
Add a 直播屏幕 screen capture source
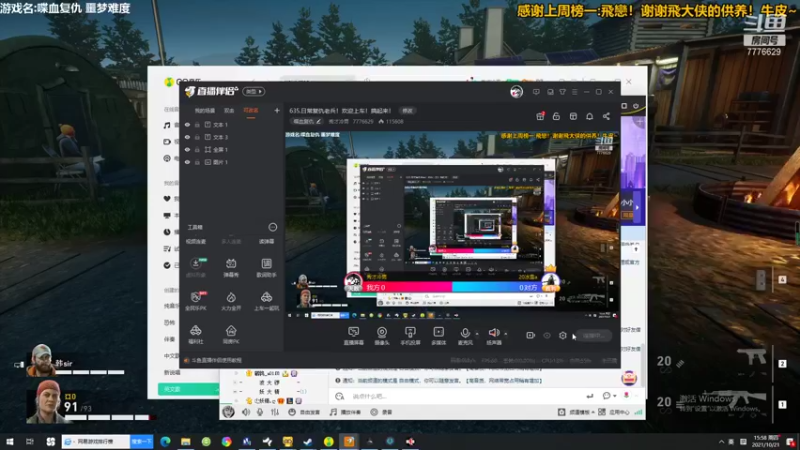[354, 336]
